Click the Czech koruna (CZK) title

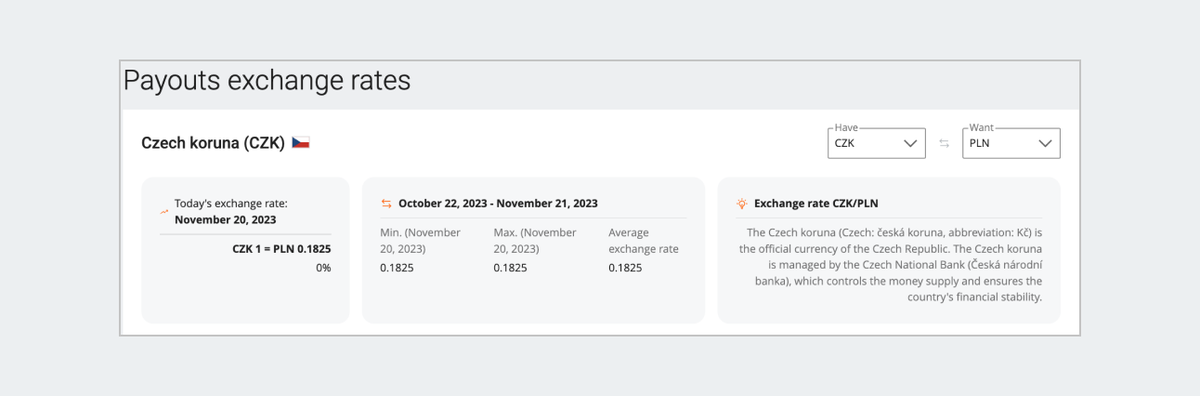(213, 143)
